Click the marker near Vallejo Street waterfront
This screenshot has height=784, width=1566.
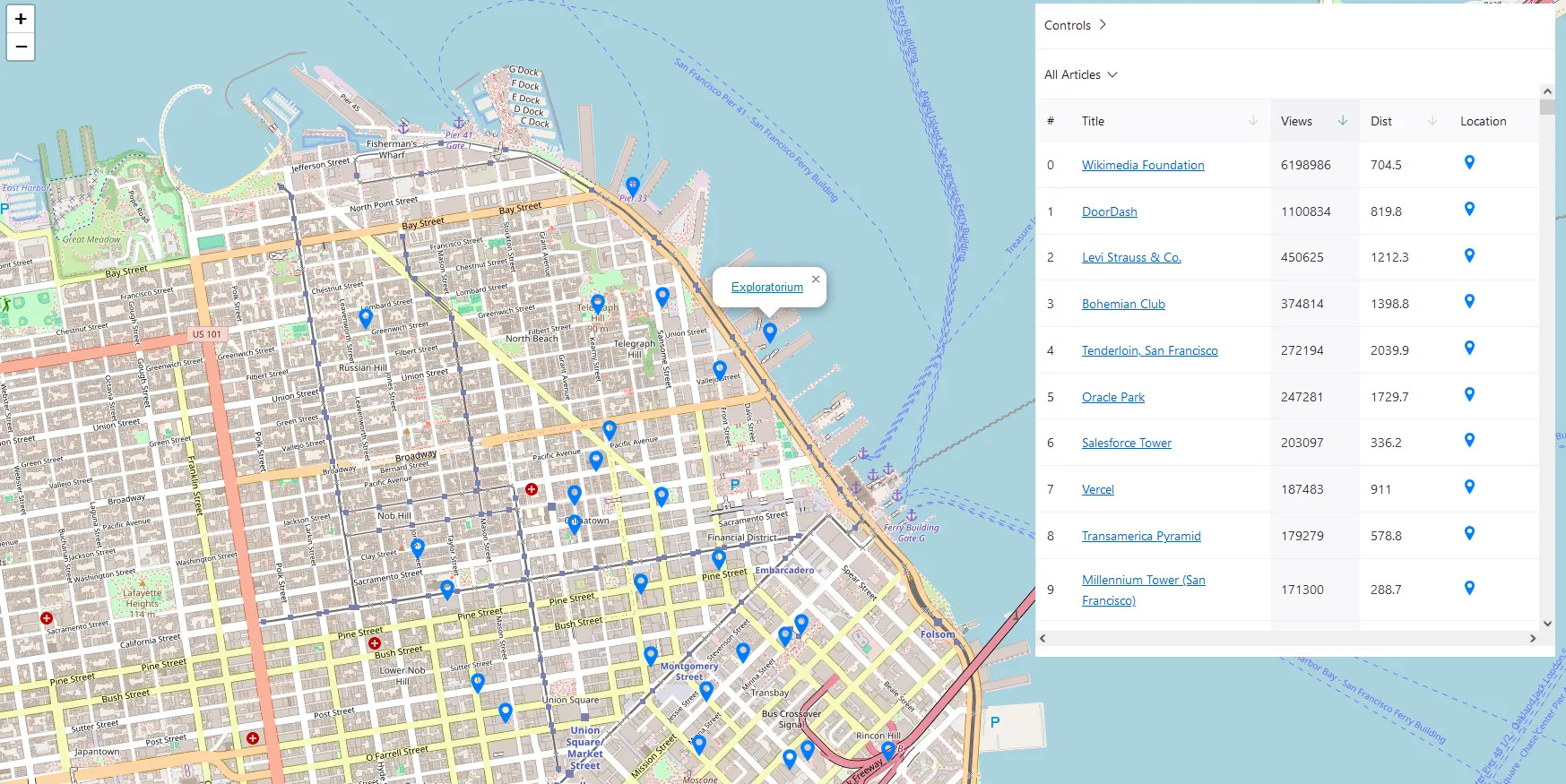(x=720, y=369)
